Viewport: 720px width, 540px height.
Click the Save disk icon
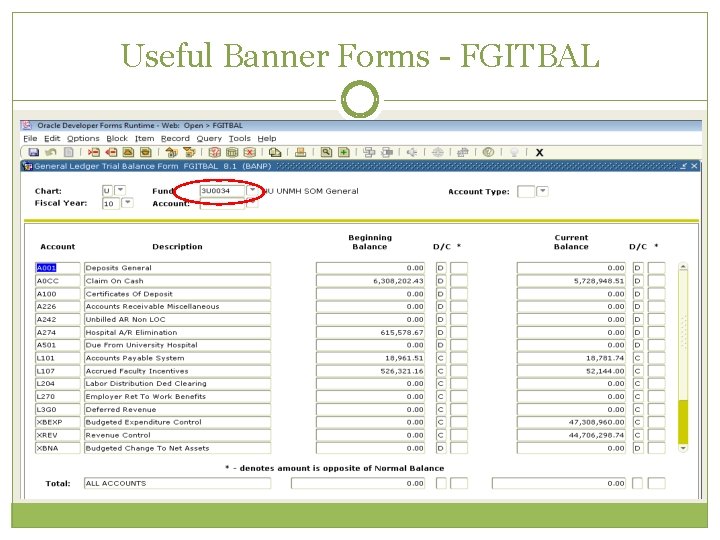click(34, 152)
